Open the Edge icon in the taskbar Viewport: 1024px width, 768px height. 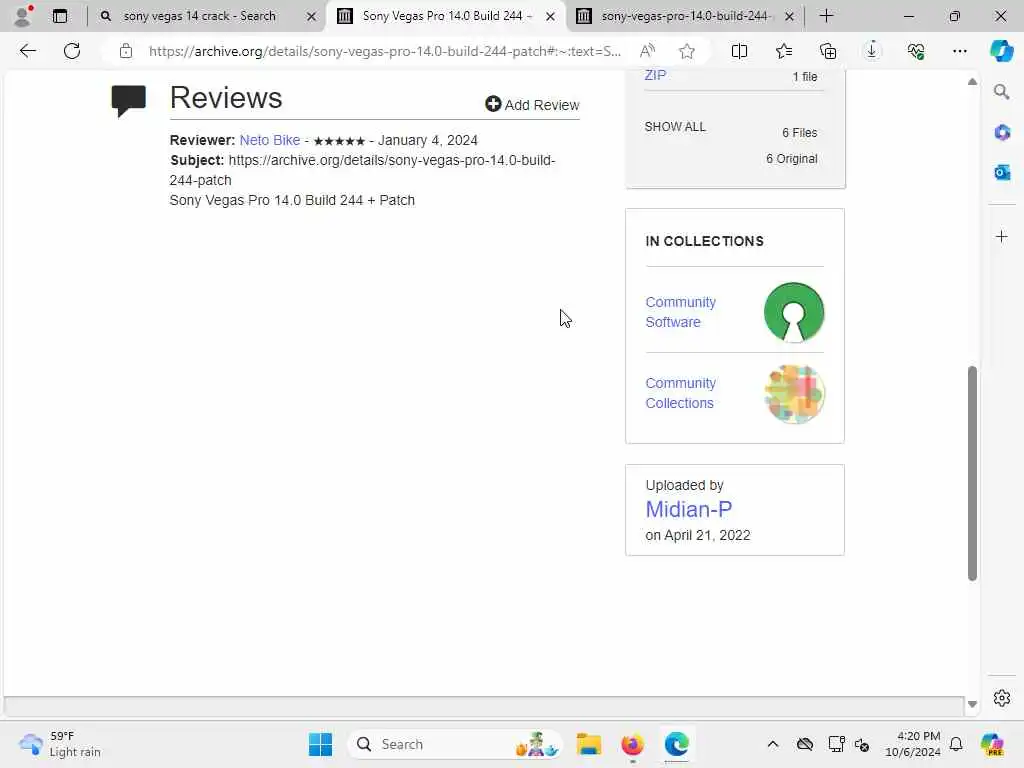tap(677, 744)
